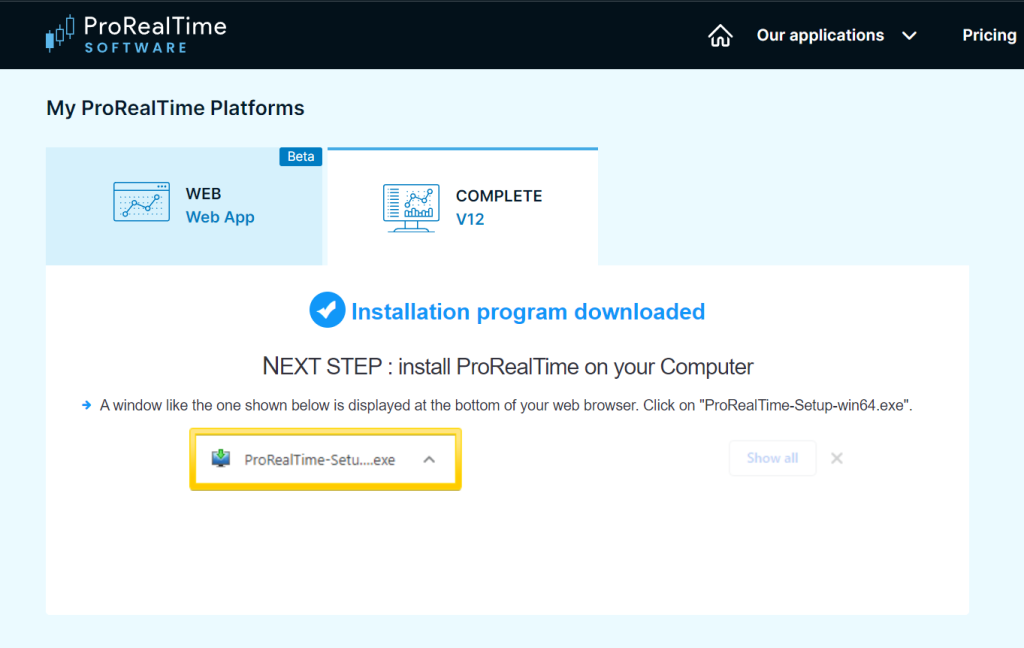Click the V12 version link
This screenshot has width=1024, height=648.
coord(470,219)
